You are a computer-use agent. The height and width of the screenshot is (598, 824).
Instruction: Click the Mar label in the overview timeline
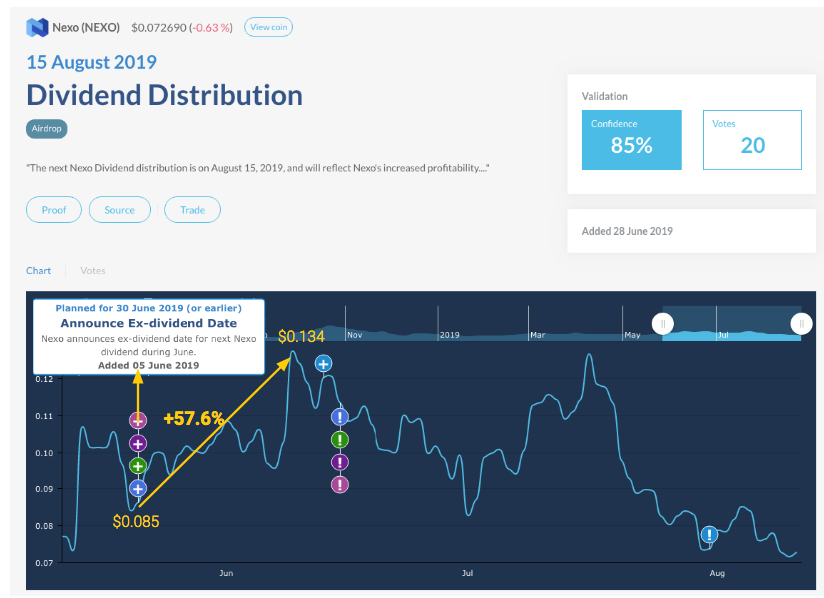(x=538, y=335)
